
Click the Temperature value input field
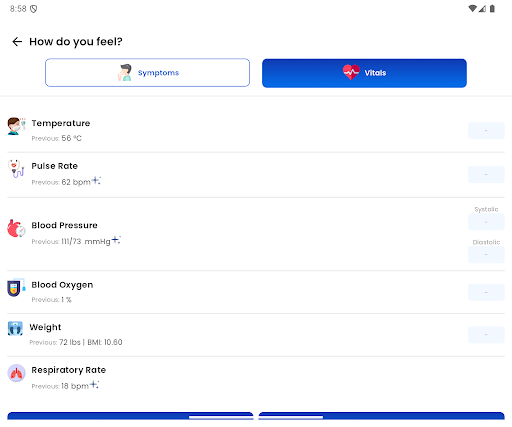point(486,131)
